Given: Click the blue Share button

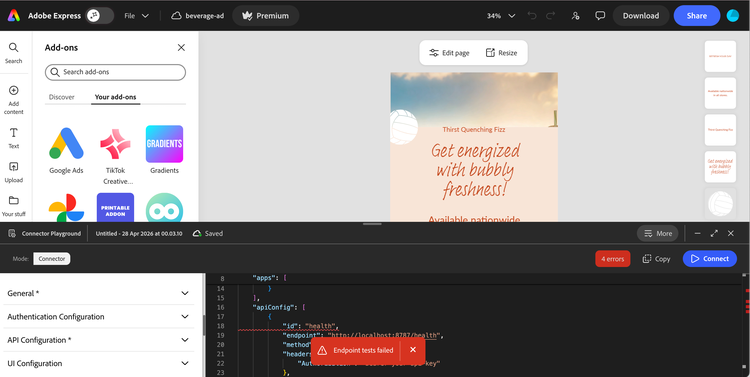Looking at the screenshot, I should tap(696, 16).
